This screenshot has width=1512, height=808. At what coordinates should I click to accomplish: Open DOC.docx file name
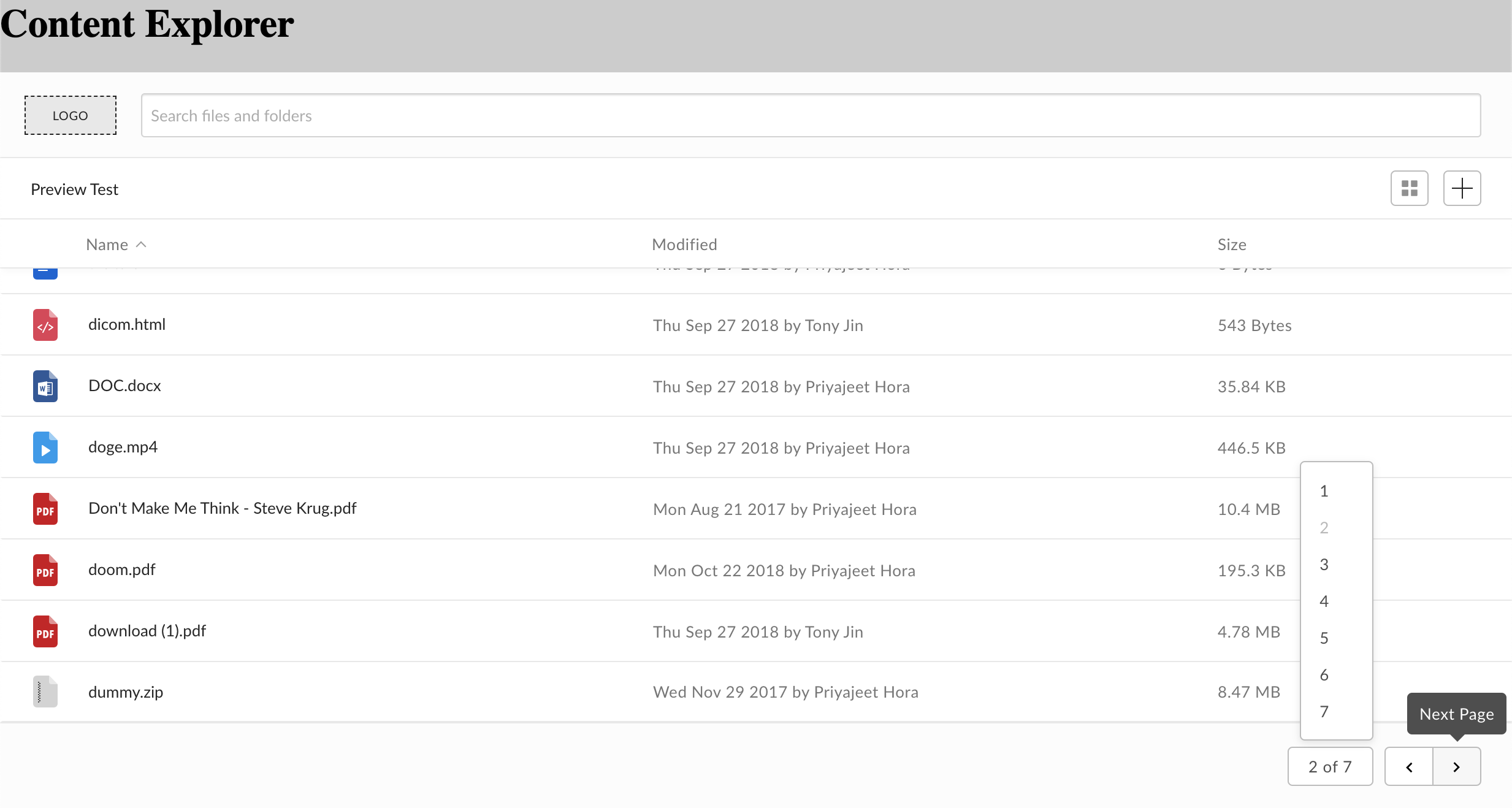coord(124,386)
